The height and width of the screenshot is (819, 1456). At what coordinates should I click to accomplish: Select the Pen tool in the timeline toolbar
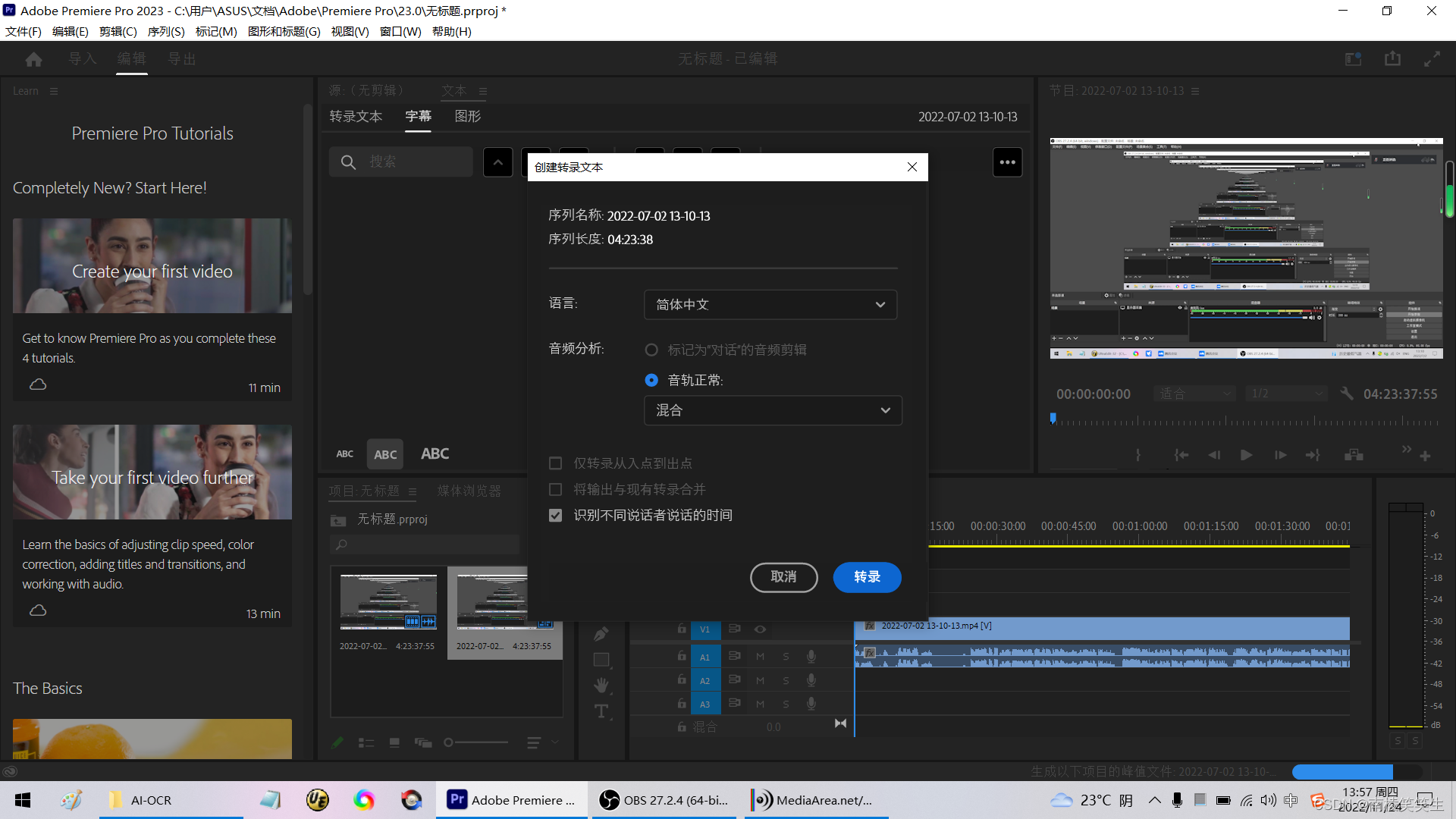601,634
